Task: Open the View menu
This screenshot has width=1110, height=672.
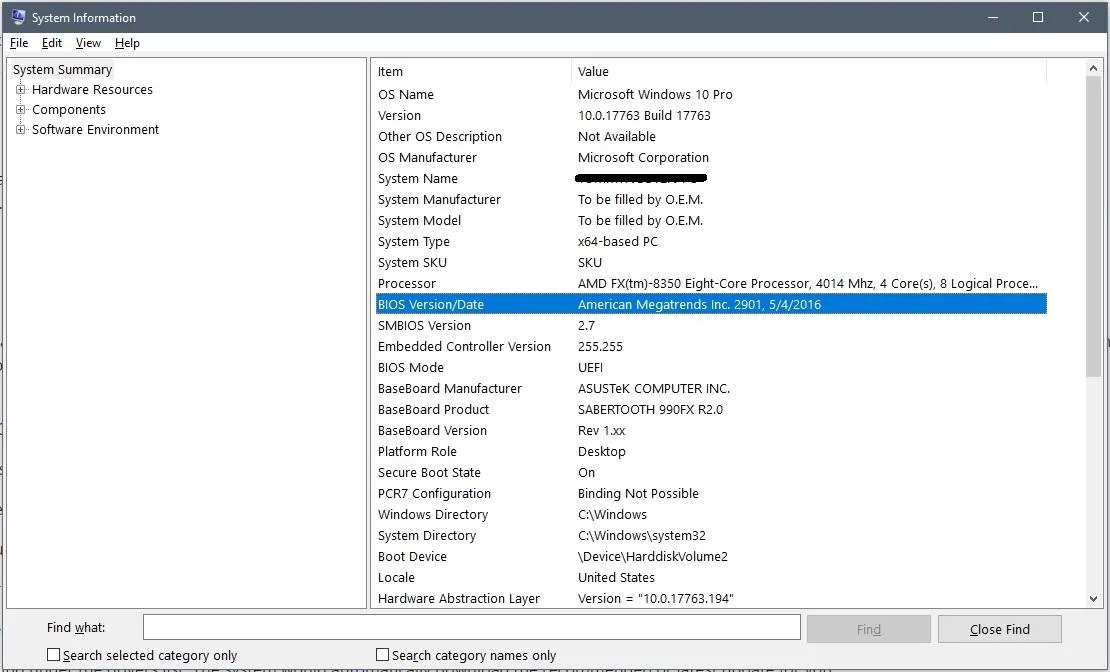Action: click(88, 43)
